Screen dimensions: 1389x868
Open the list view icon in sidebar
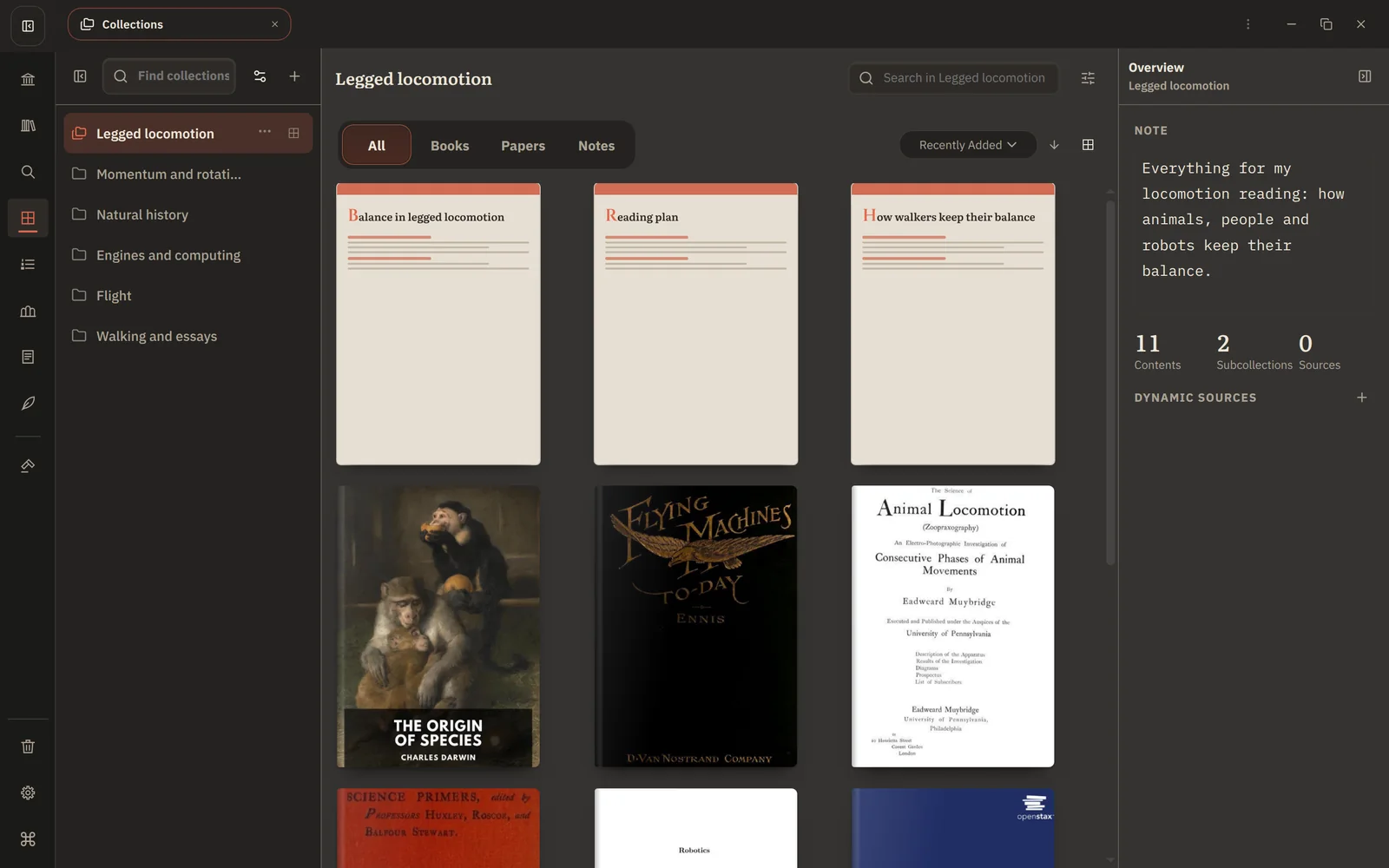(28, 264)
